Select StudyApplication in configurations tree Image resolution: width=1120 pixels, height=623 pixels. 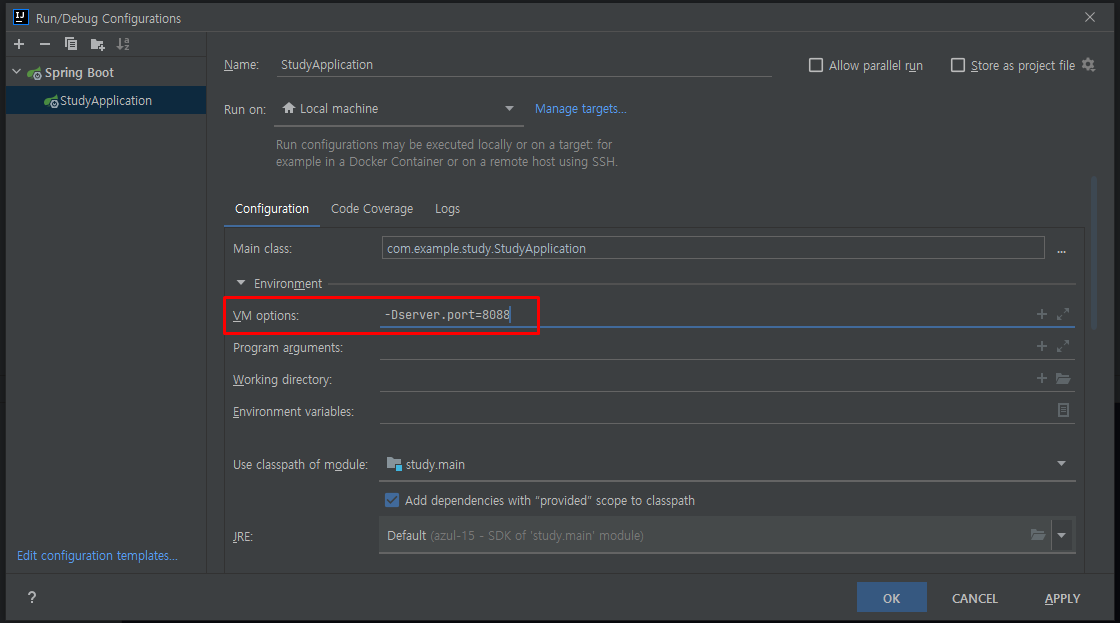click(106, 101)
